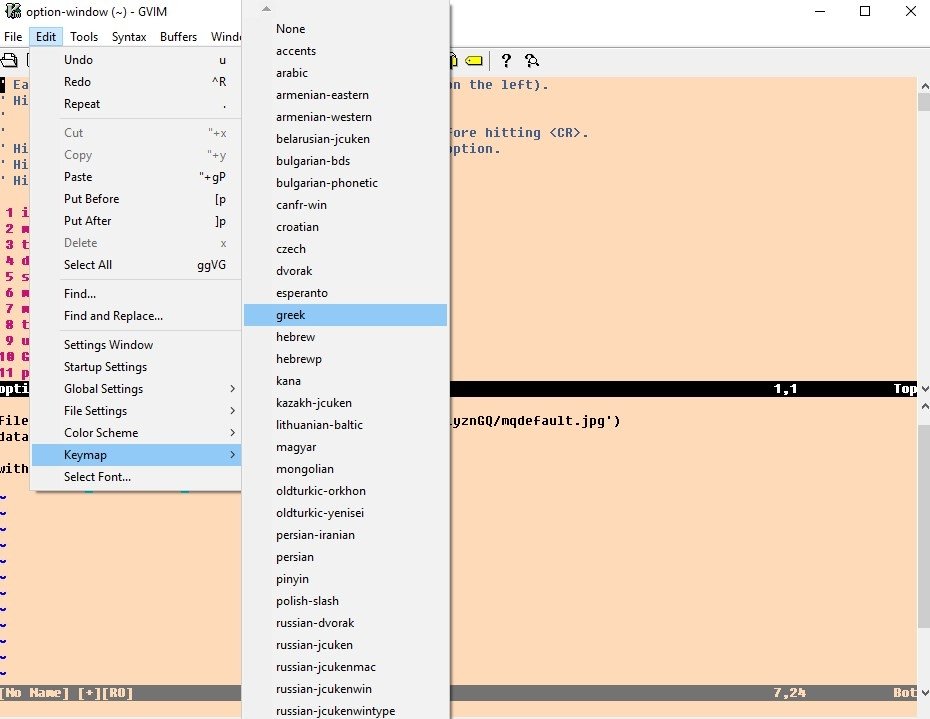Select esperanto keymap
930x719 pixels.
[x=345, y=292]
